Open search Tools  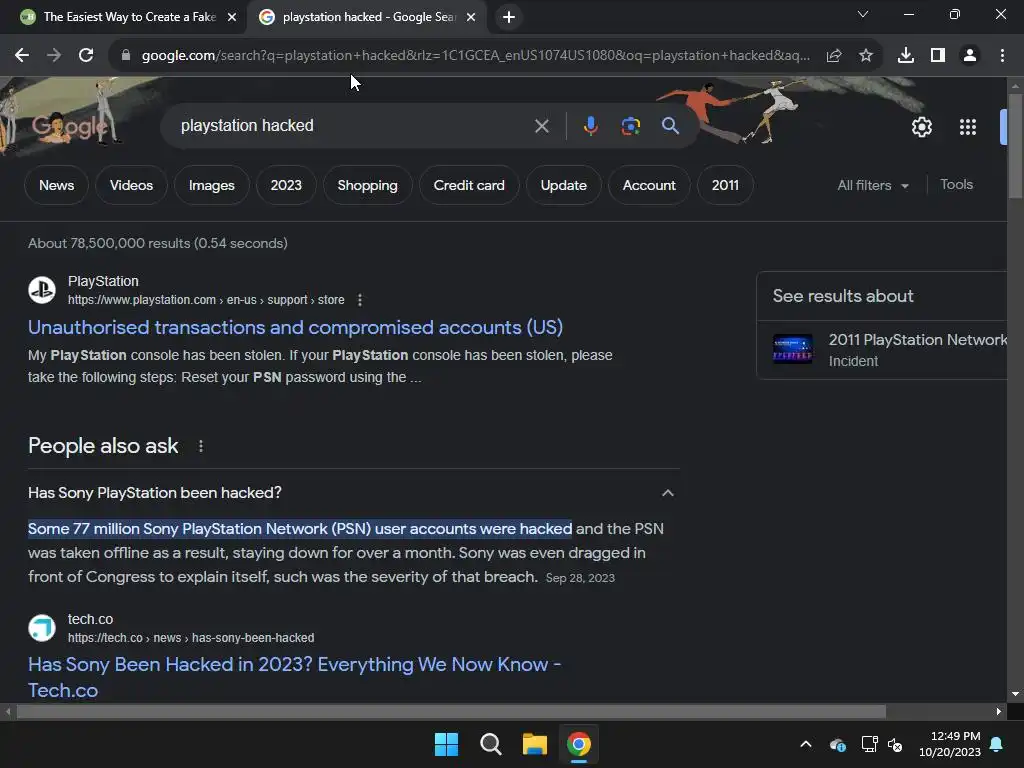[x=956, y=185]
